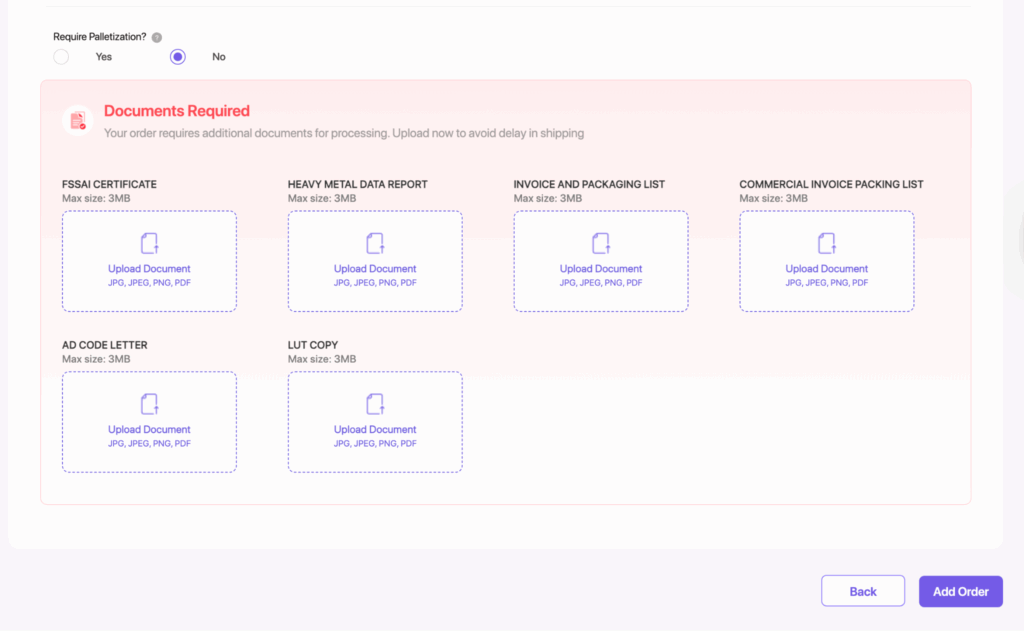Click the help icon beside Require Palletization
The width and height of the screenshot is (1024, 631).
point(157,37)
